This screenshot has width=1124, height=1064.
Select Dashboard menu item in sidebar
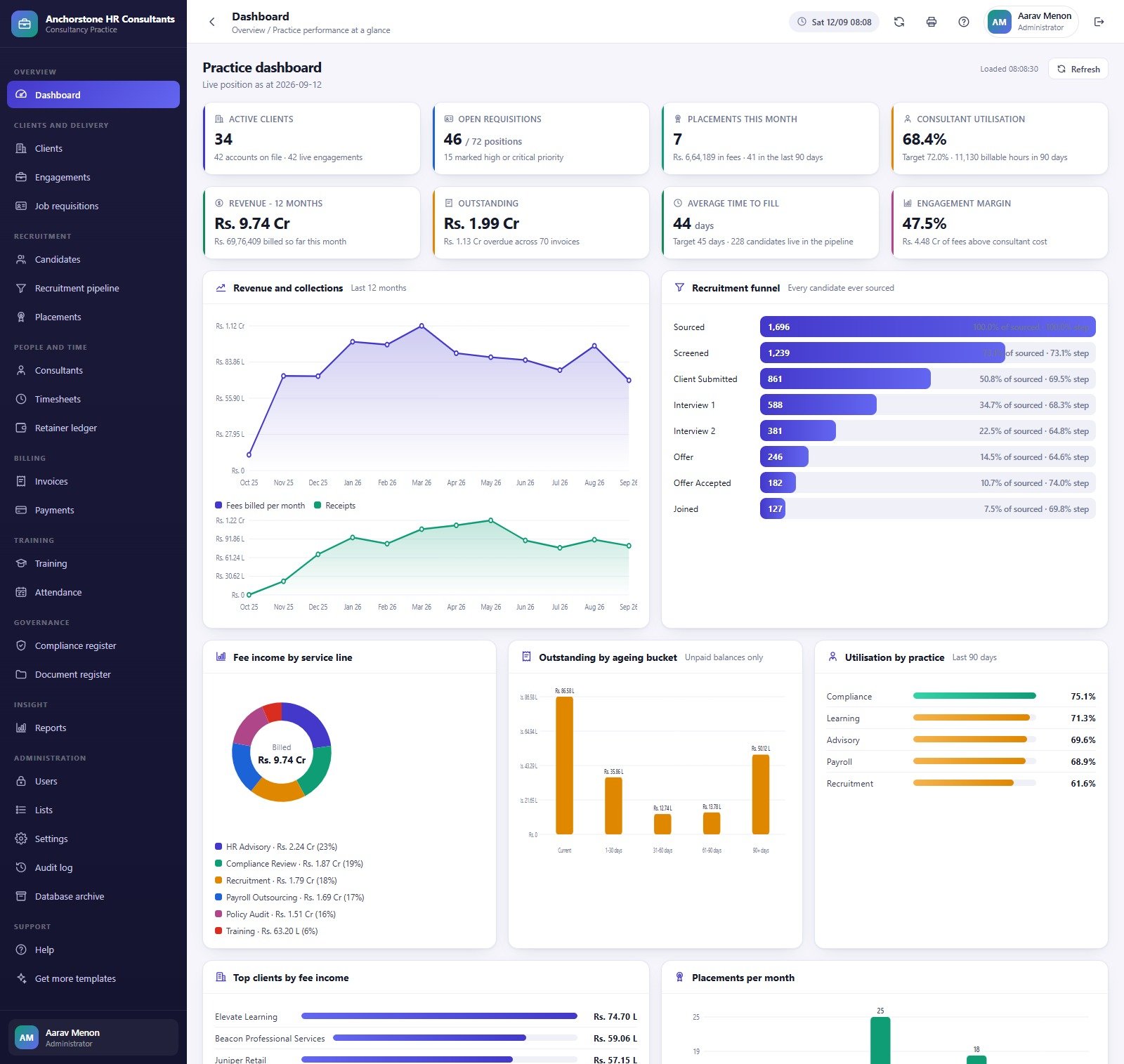pos(93,95)
